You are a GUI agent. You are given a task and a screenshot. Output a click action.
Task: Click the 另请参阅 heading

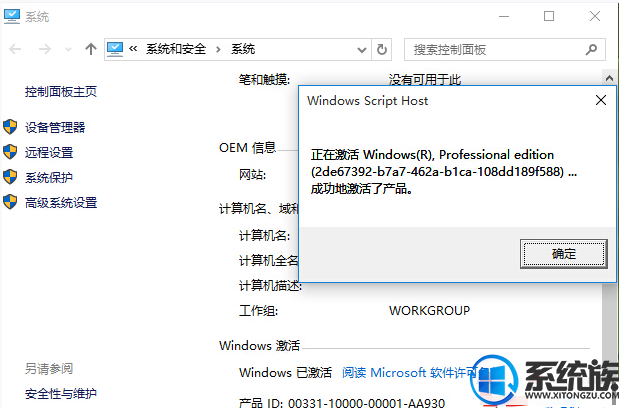49,369
